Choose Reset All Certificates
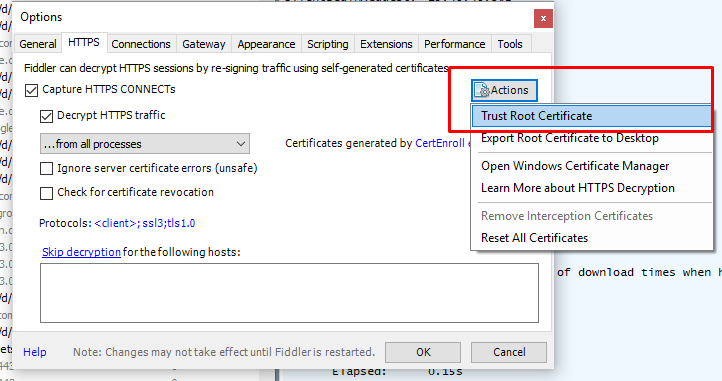 [535, 238]
